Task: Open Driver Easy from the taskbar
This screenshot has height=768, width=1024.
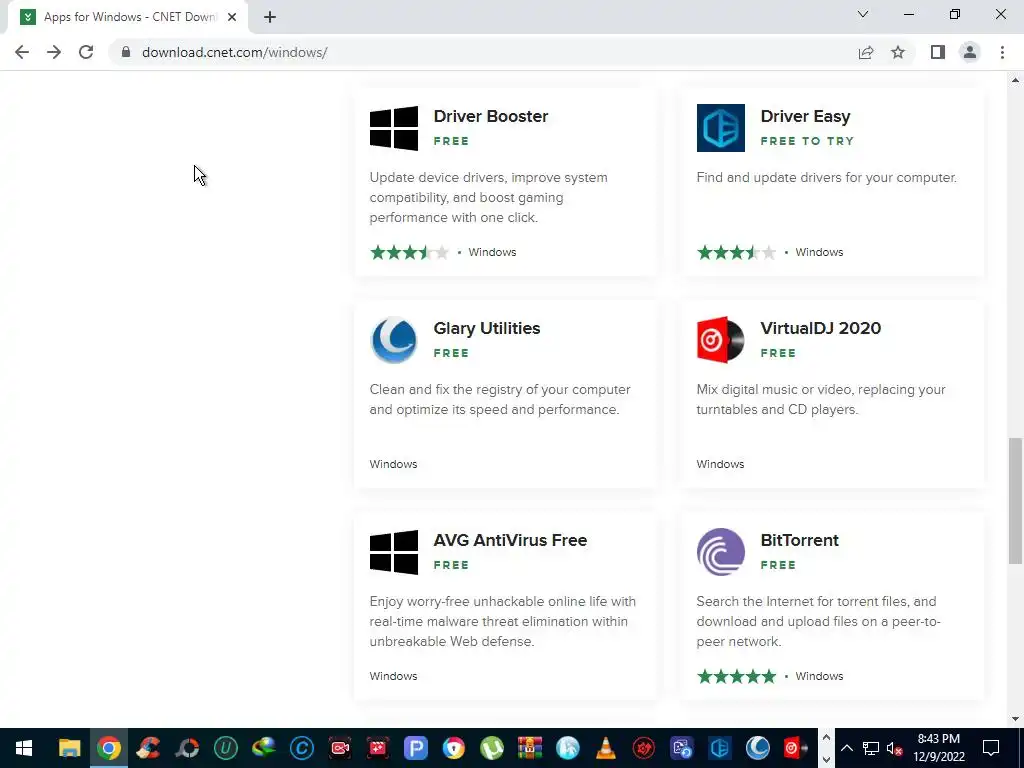Action: pyautogui.click(x=720, y=748)
